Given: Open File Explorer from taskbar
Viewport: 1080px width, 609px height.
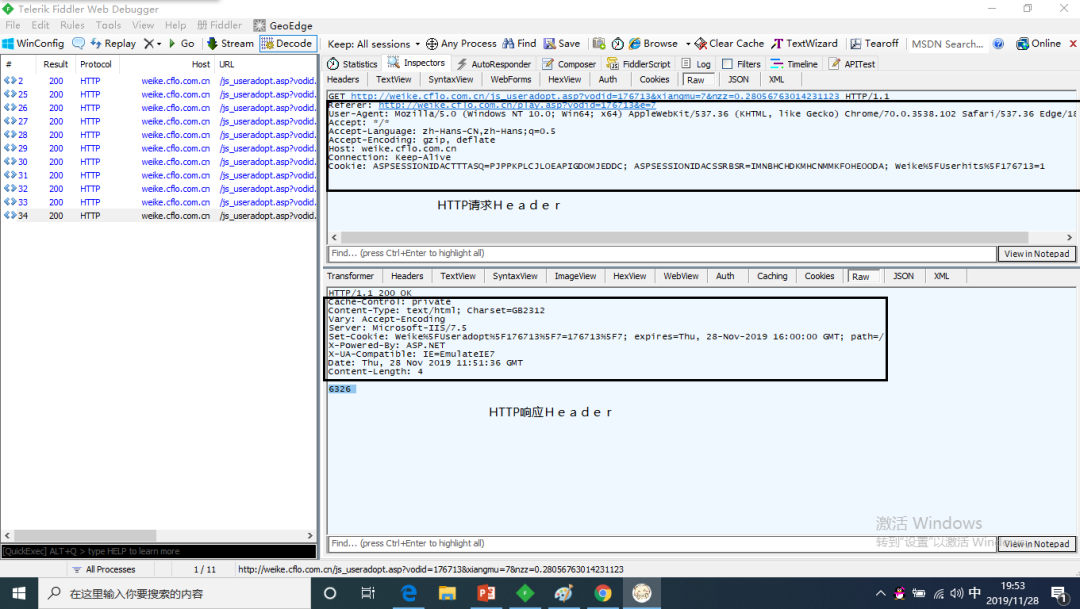Looking at the screenshot, I should click(447, 593).
